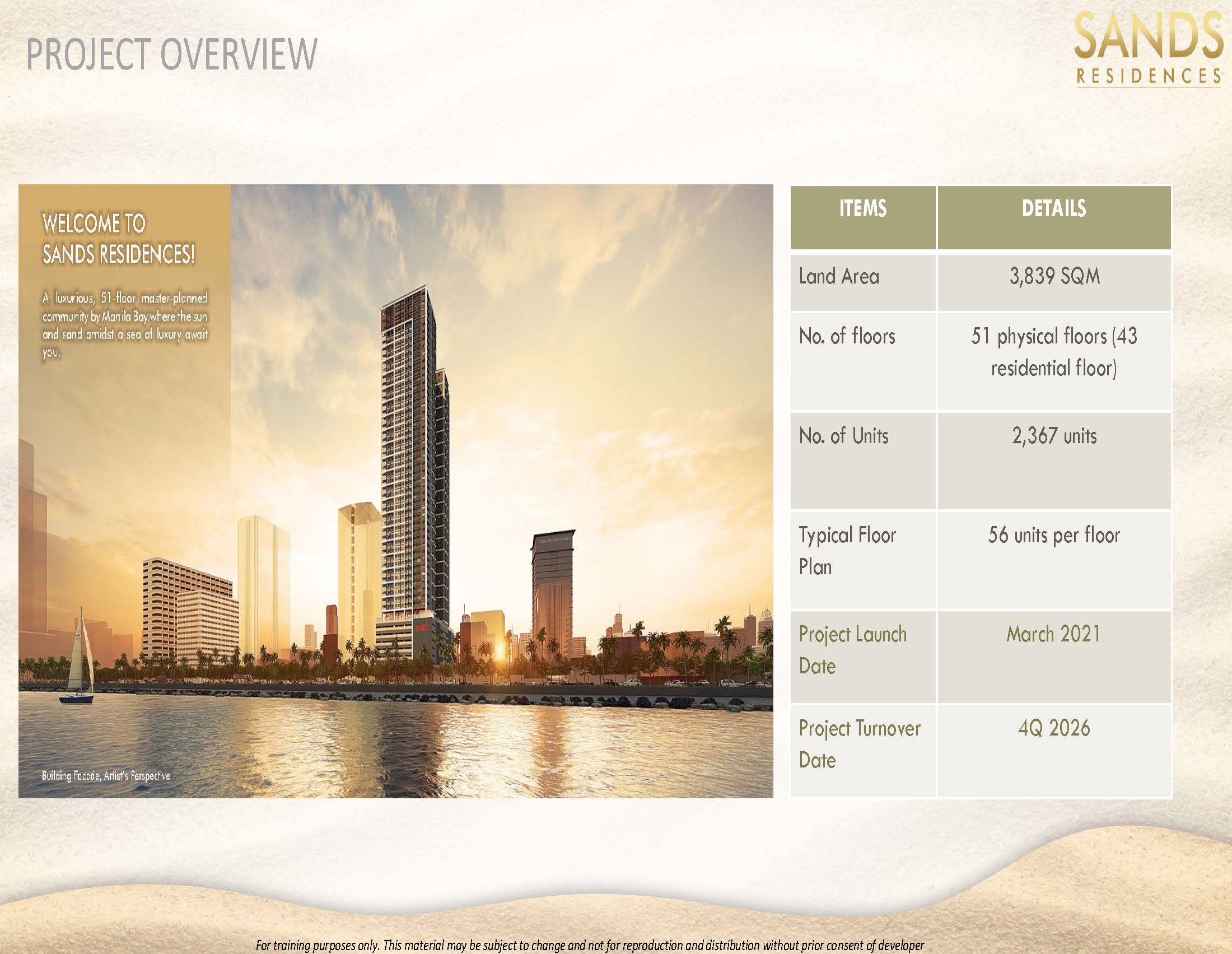Image resolution: width=1232 pixels, height=954 pixels.
Task: Click the setting sun on the horizon
Action: click(x=500, y=651)
